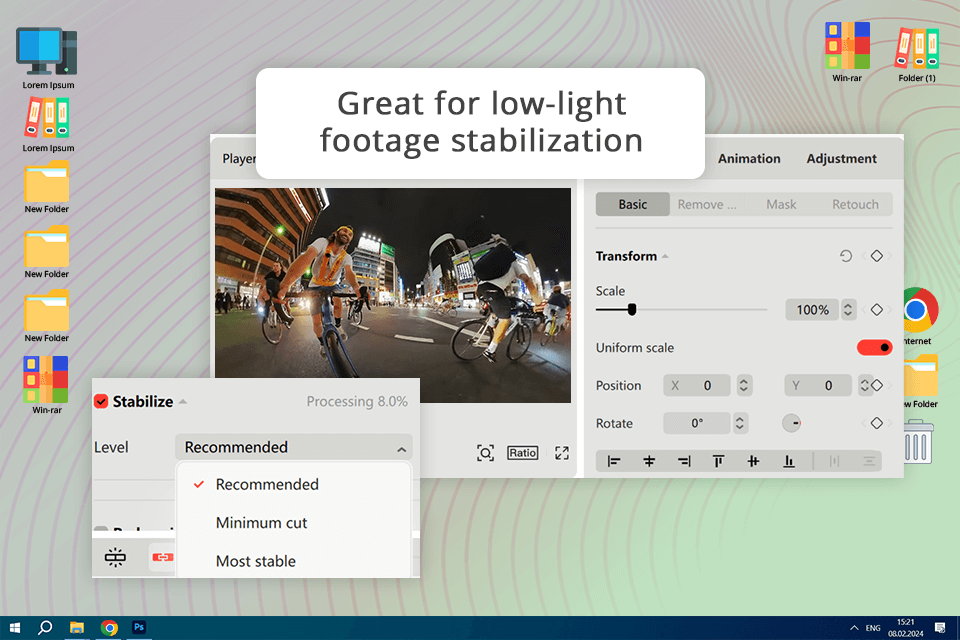Select the Basic sub-tab
Image resolution: width=960 pixels, height=640 pixels.
[632, 205]
